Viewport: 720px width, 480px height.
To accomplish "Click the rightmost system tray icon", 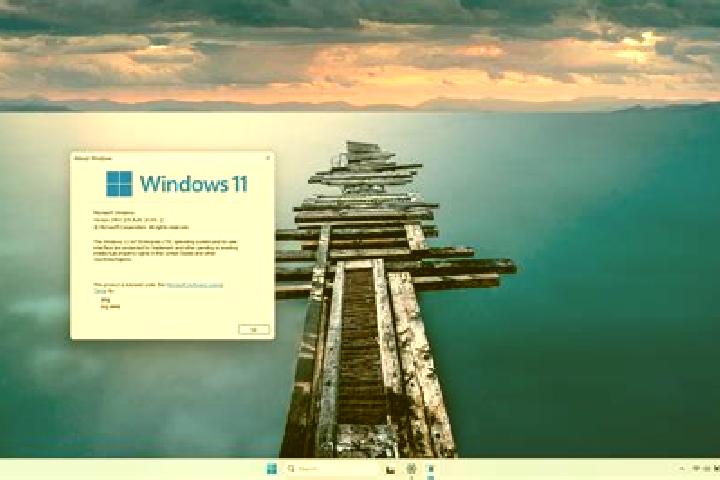I will pyautogui.click(x=717, y=469).
